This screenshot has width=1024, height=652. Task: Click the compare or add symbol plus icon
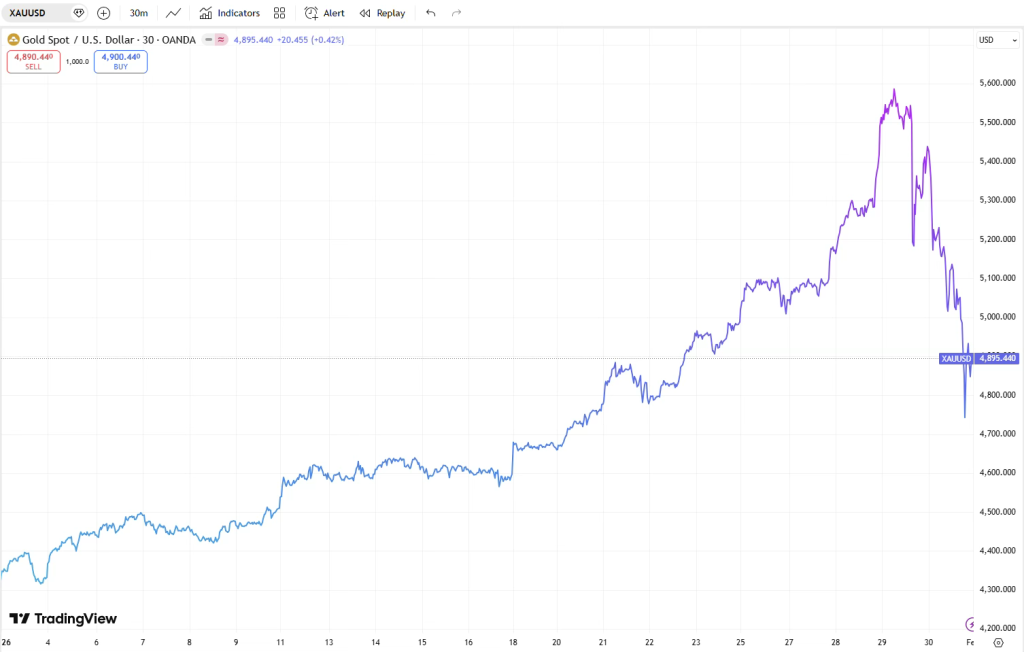(104, 13)
